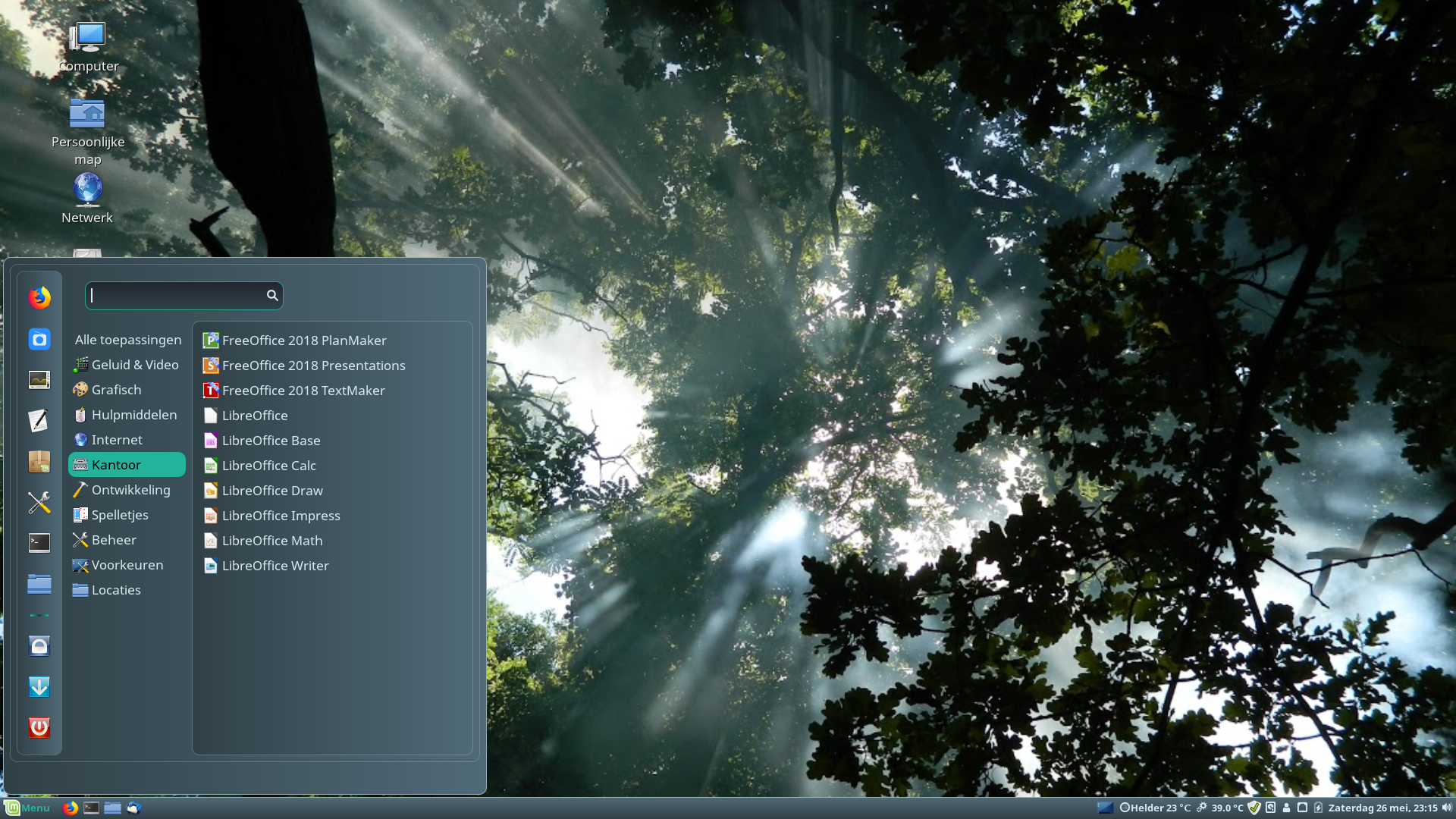Open the Helder 23 °C weather applet

pyautogui.click(x=1155, y=808)
